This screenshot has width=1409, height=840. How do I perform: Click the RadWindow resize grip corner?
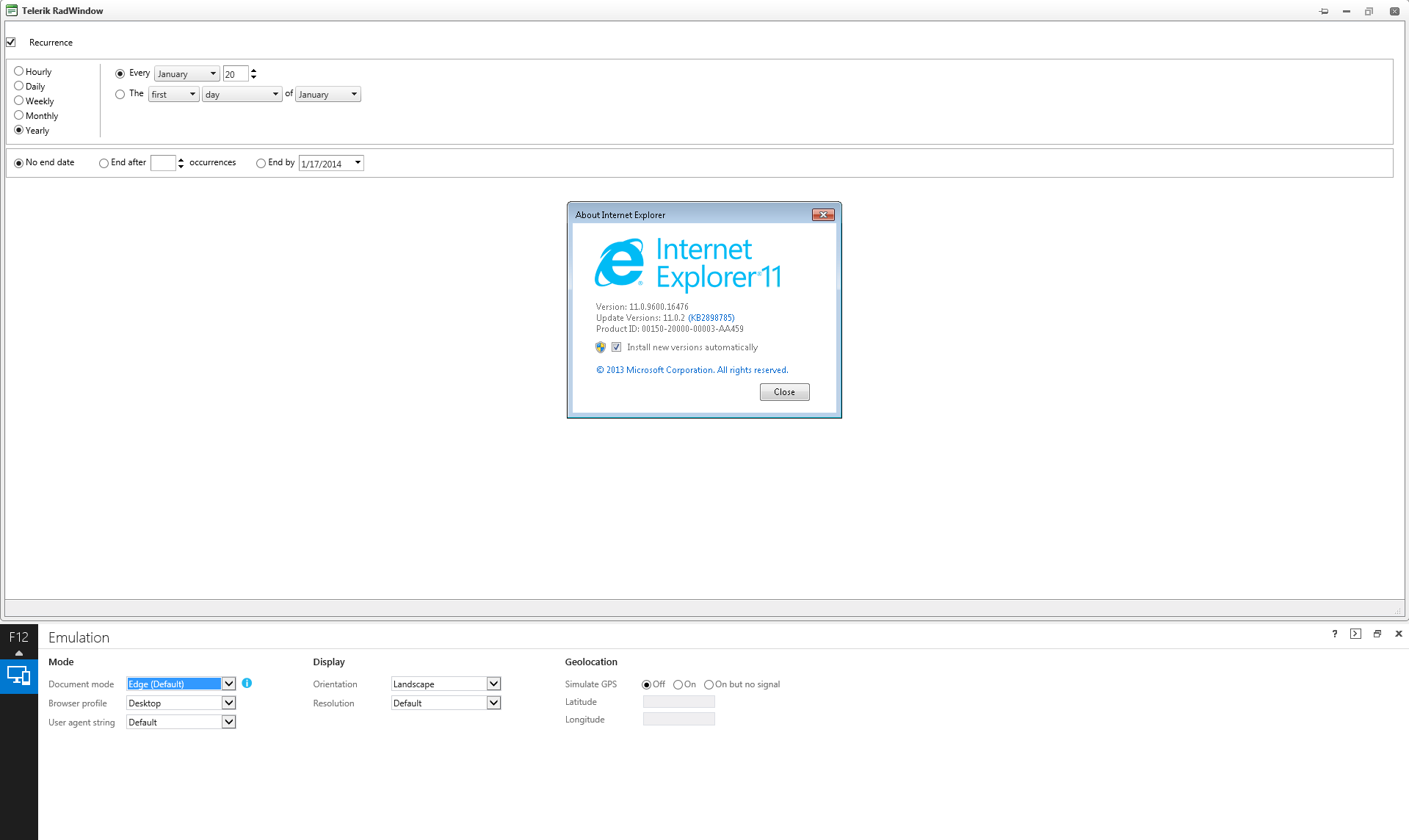(x=1397, y=610)
